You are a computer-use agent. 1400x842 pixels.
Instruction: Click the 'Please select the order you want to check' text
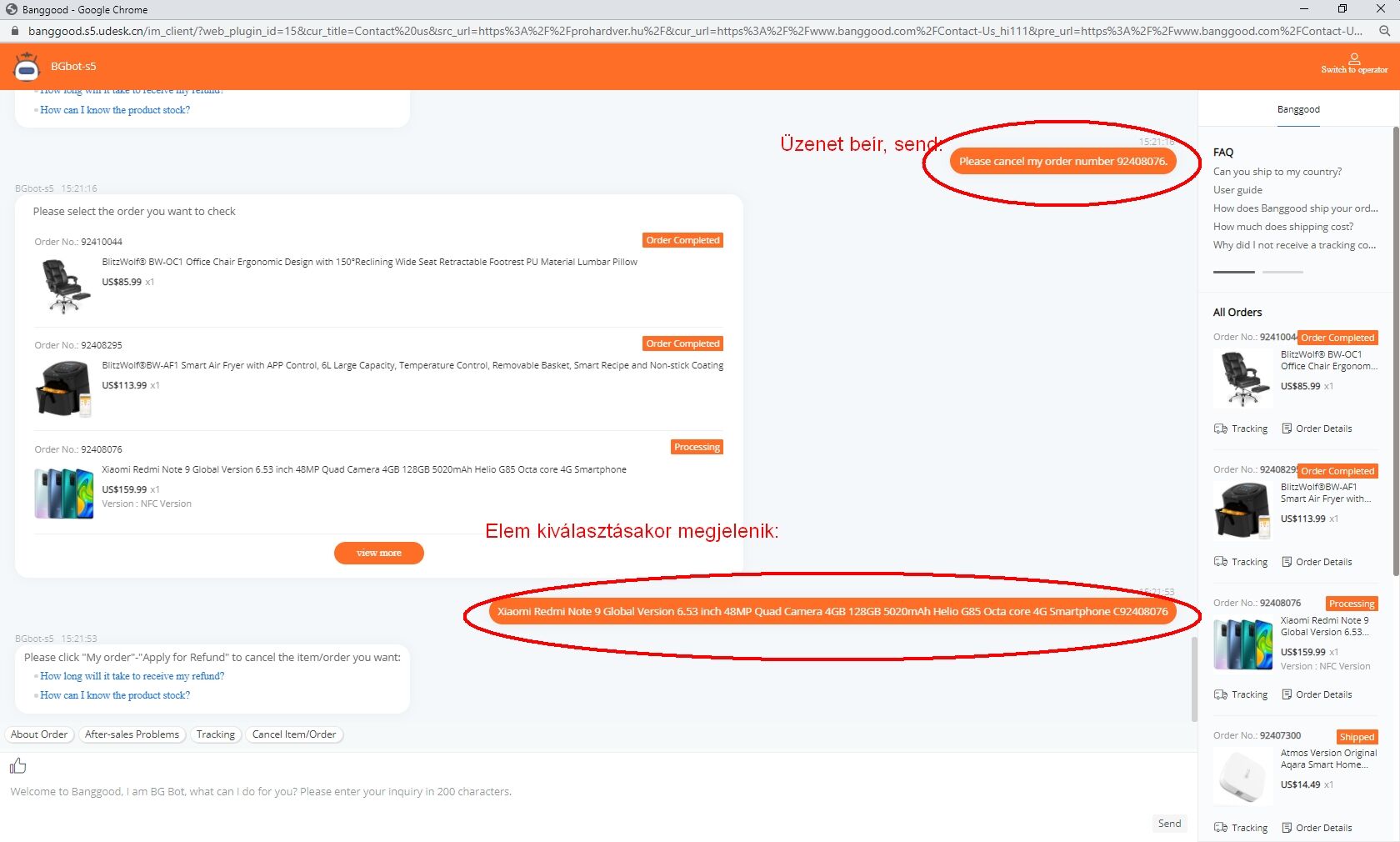tap(134, 212)
